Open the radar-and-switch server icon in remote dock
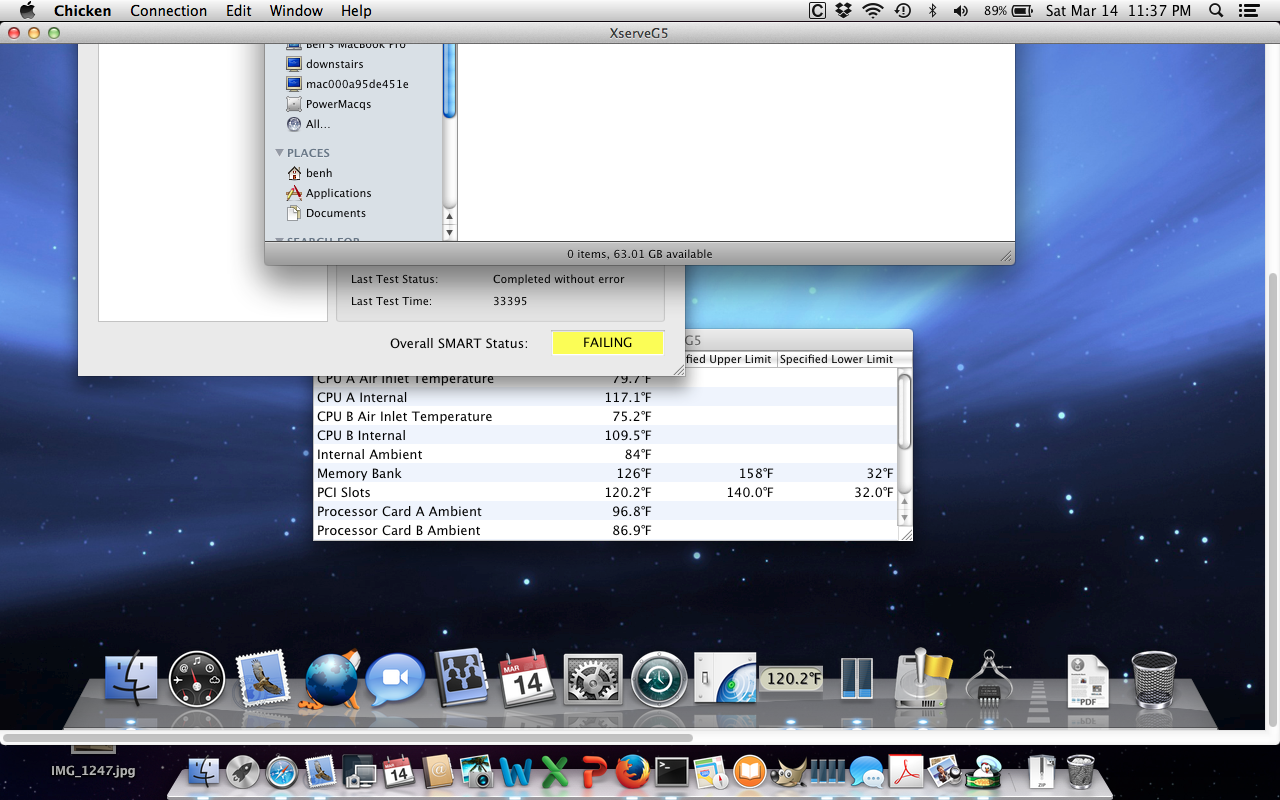The image size is (1280, 800). click(x=725, y=680)
